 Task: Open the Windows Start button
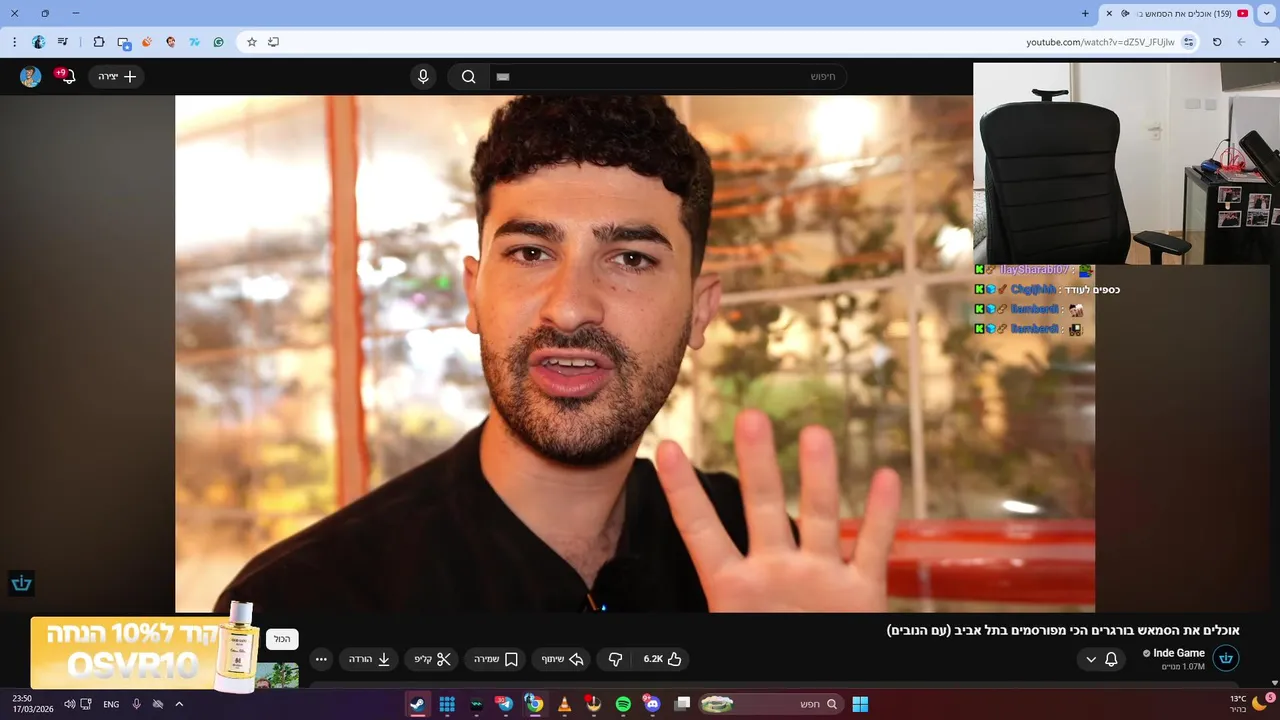pyautogui.click(x=860, y=704)
